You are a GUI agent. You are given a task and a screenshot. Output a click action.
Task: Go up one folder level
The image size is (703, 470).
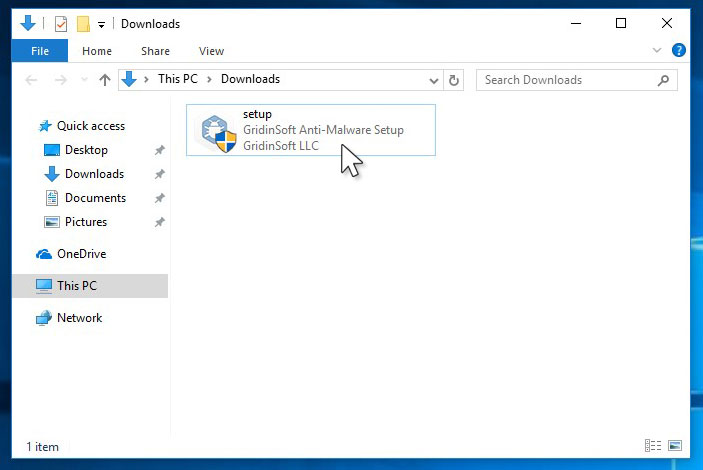[x=104, y=80]
